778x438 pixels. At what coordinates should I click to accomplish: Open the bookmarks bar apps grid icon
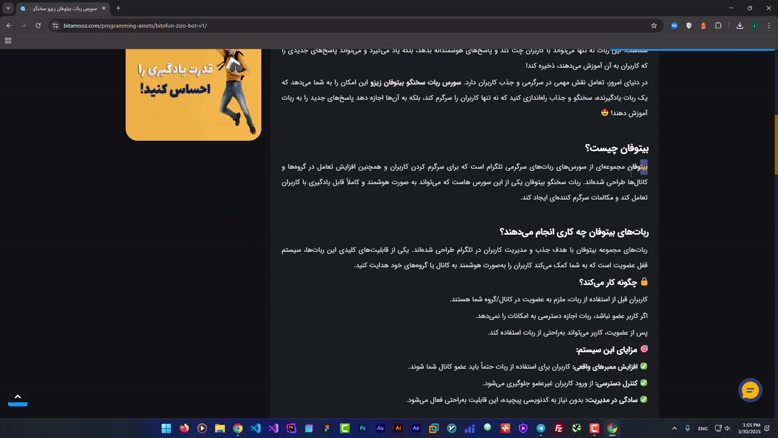8,41
